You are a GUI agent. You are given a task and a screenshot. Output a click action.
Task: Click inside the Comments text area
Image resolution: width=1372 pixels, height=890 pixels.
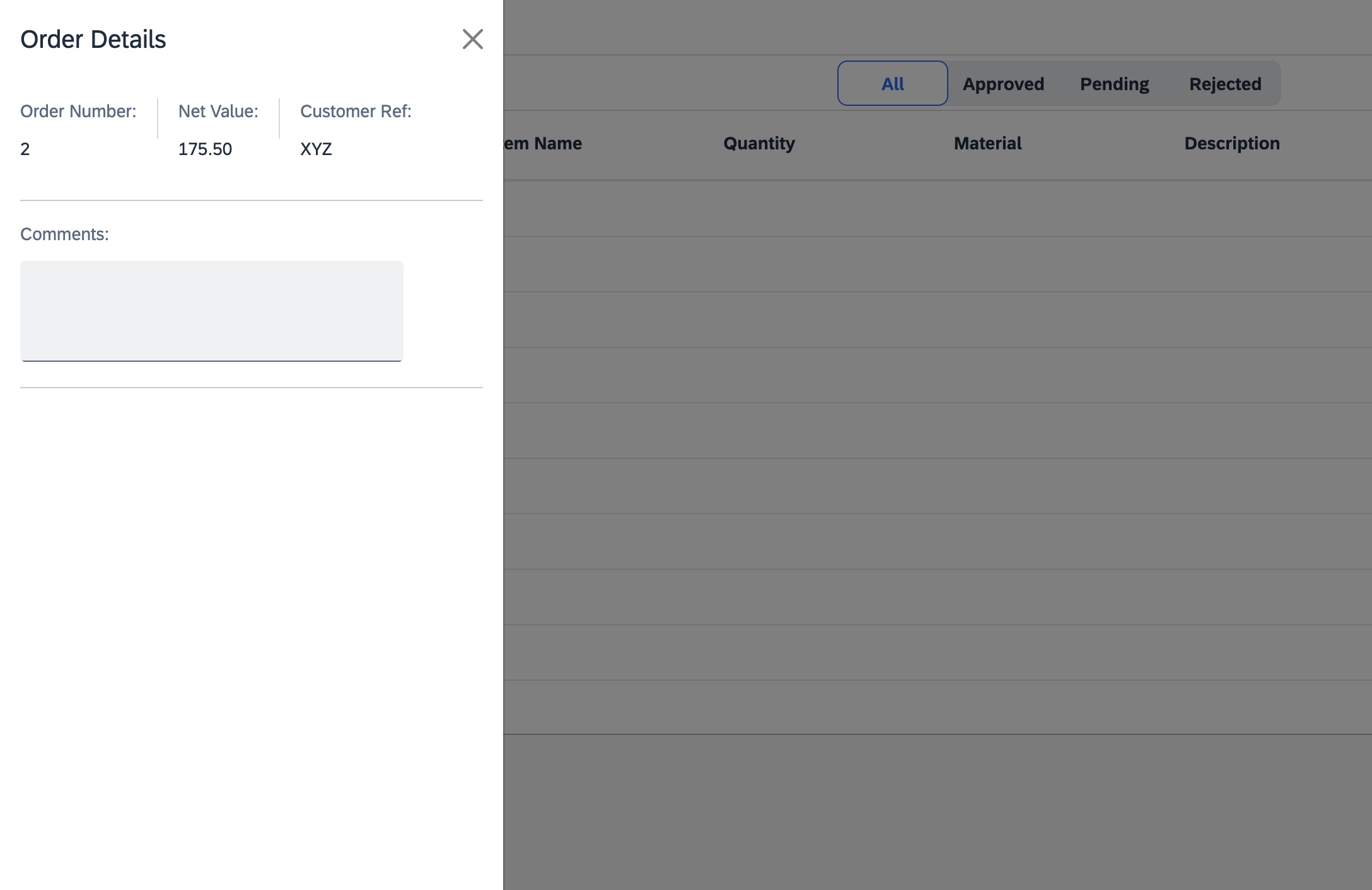[211, 311]
